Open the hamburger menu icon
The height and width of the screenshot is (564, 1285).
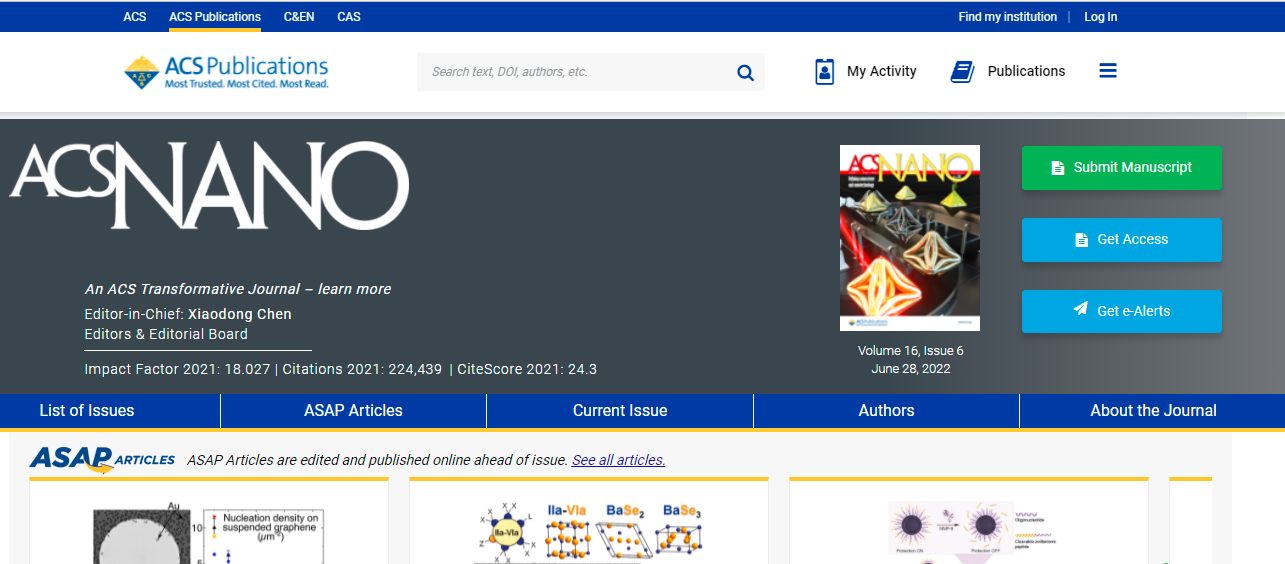[x=1107, y=71]
